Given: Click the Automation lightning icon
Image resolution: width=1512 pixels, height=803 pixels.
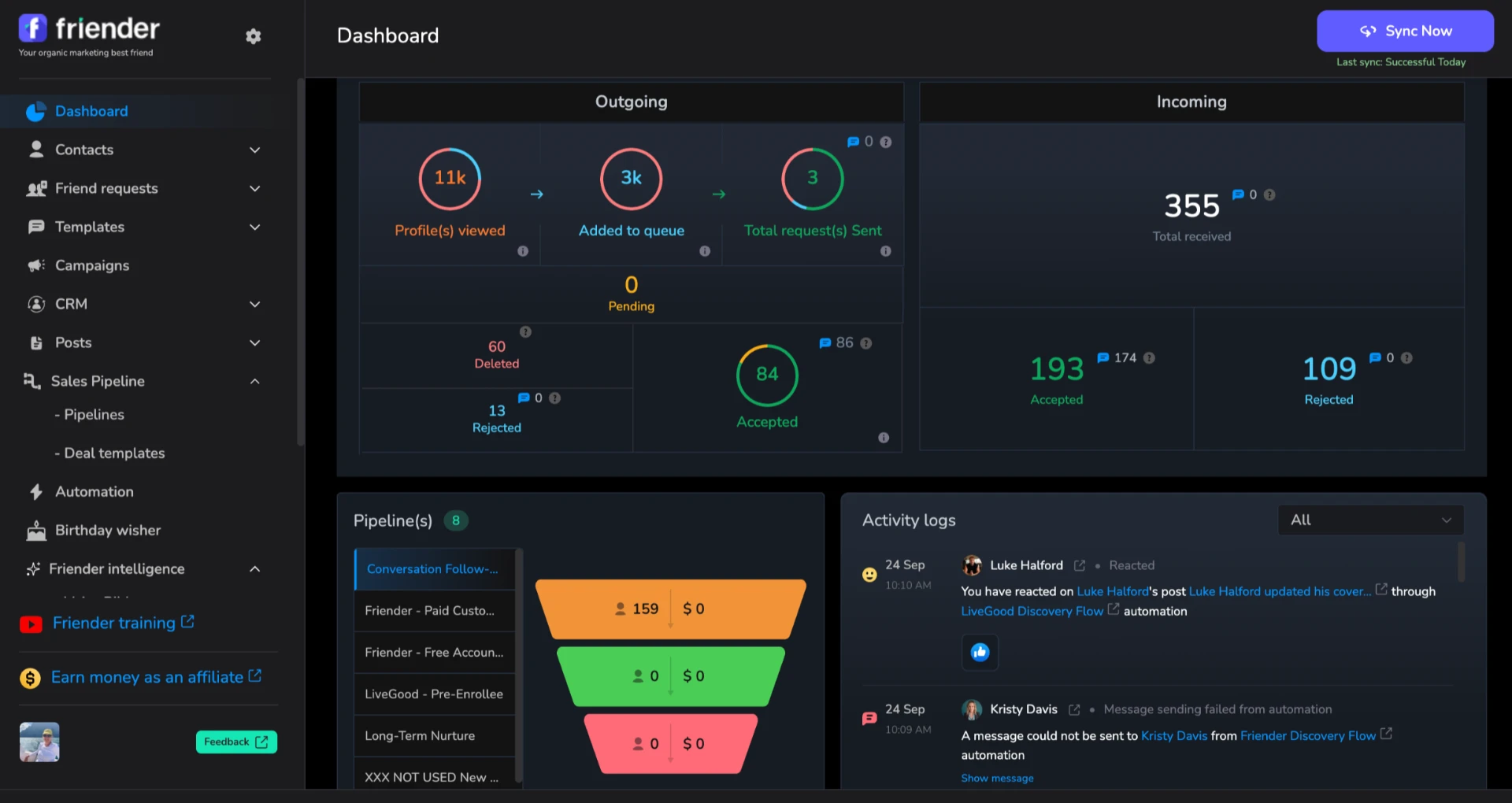Looking at the screenshot, I should (x=36, y=492).
